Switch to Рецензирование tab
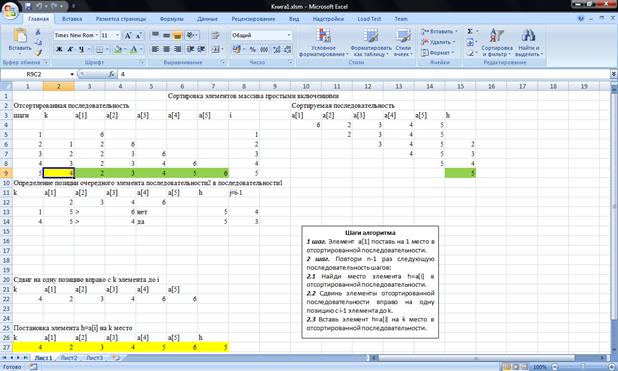This screenshot has width=618, height=371. (253, 19)
